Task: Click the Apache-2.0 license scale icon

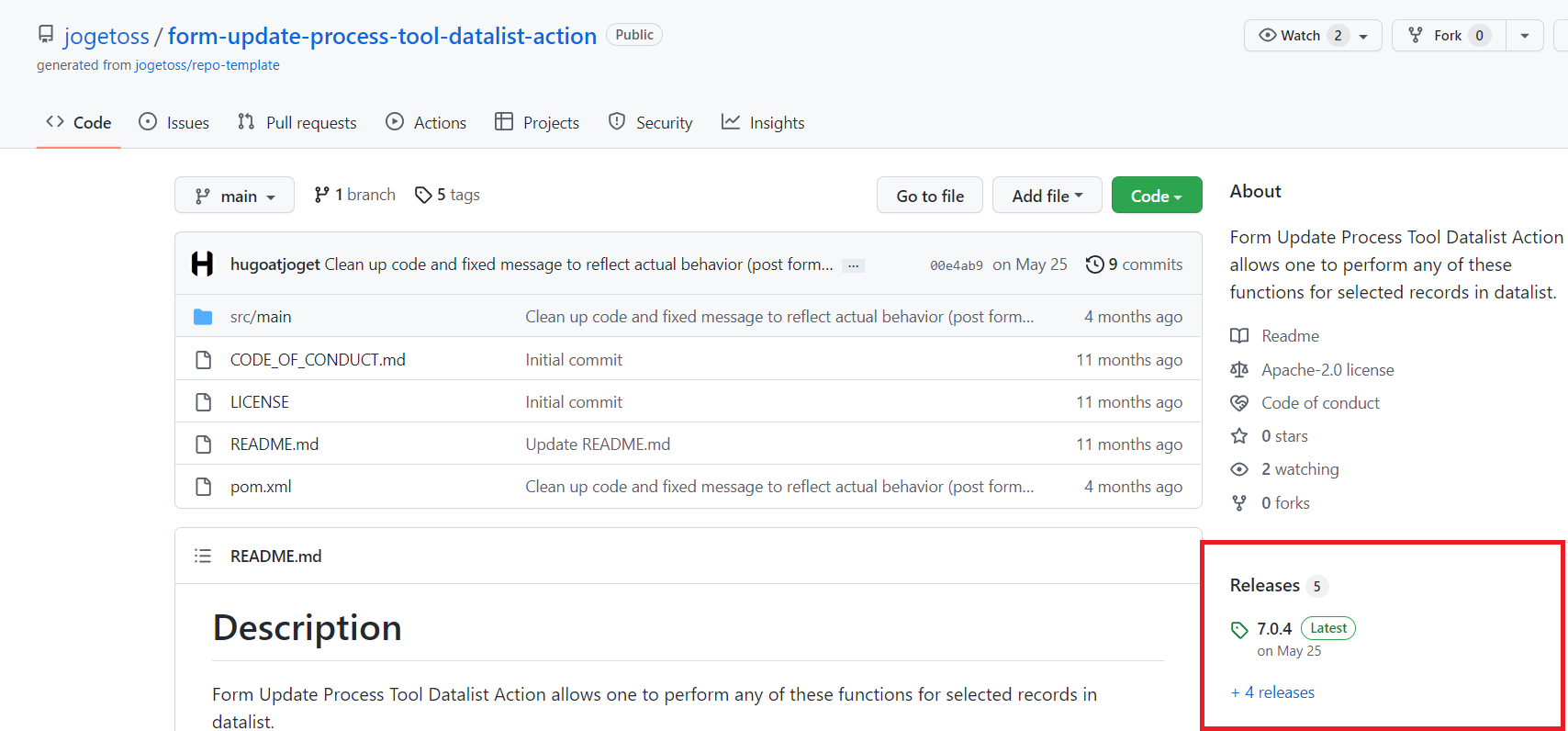Action: [1239, 370]
